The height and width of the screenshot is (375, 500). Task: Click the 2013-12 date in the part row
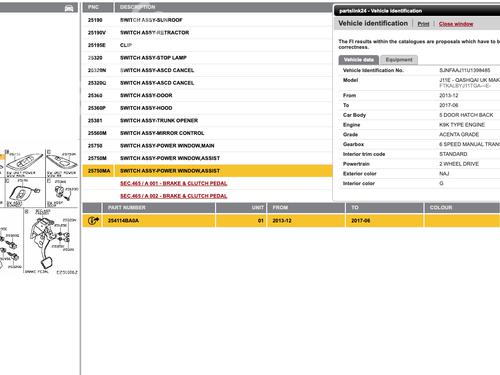282,221
